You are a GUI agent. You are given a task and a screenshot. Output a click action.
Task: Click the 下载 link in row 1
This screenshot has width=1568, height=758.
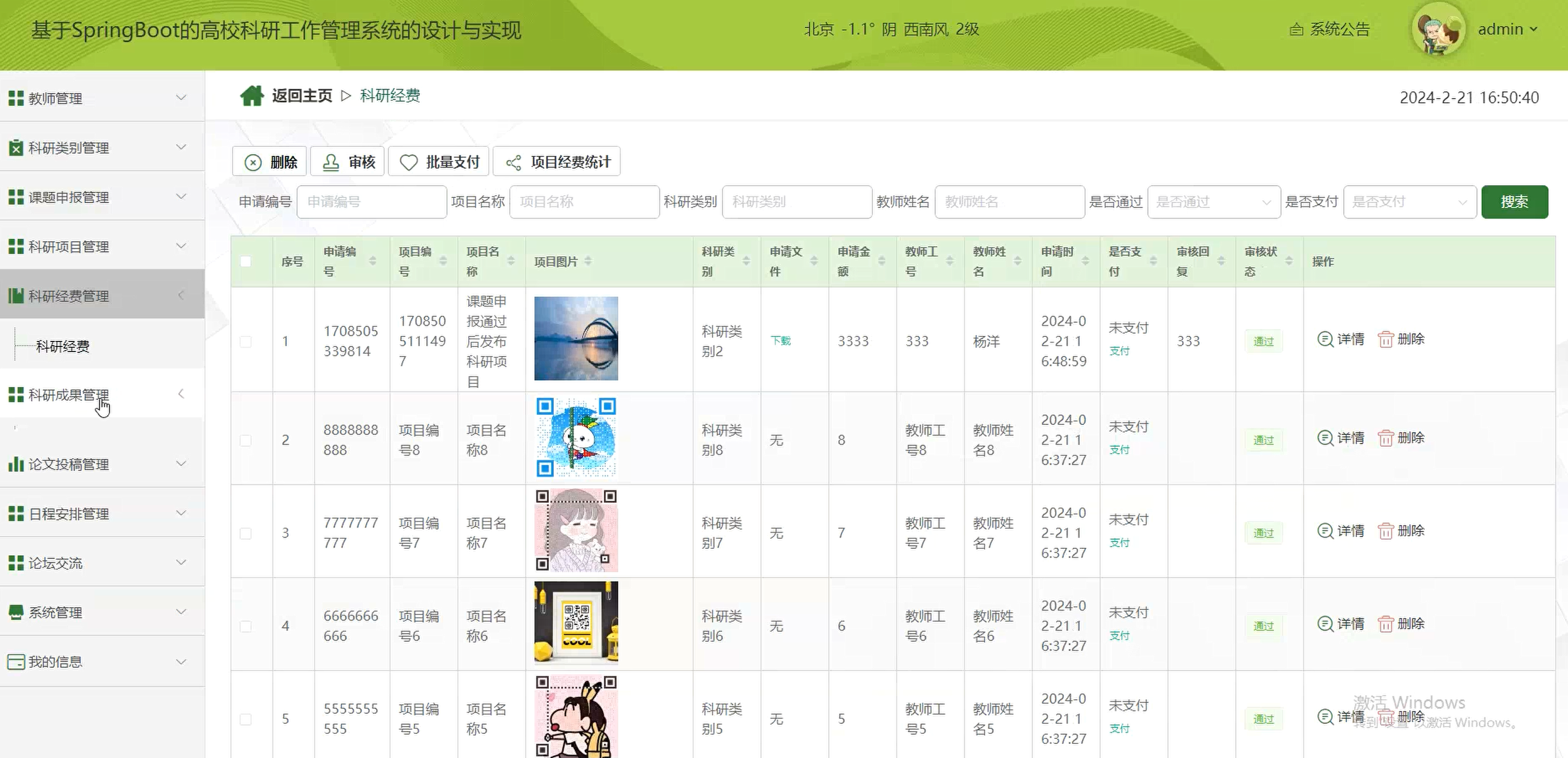(780, 341)
